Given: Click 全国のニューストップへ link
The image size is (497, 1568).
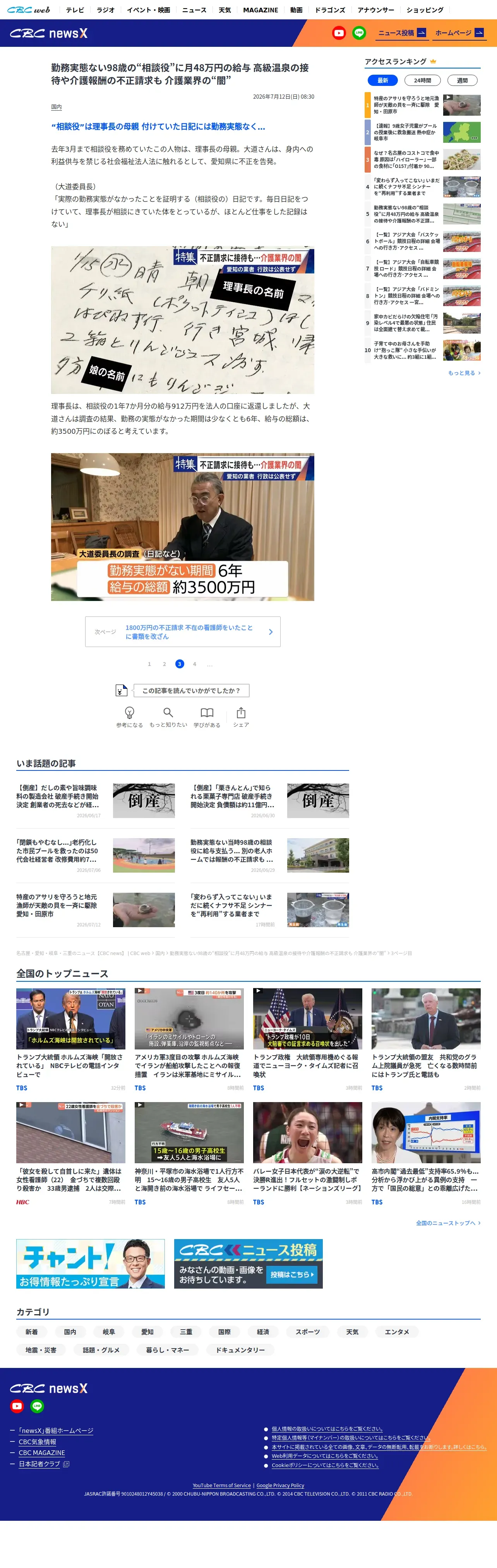Looking at the screenshot, I should pyautogui.click(x=448, y=1223).
